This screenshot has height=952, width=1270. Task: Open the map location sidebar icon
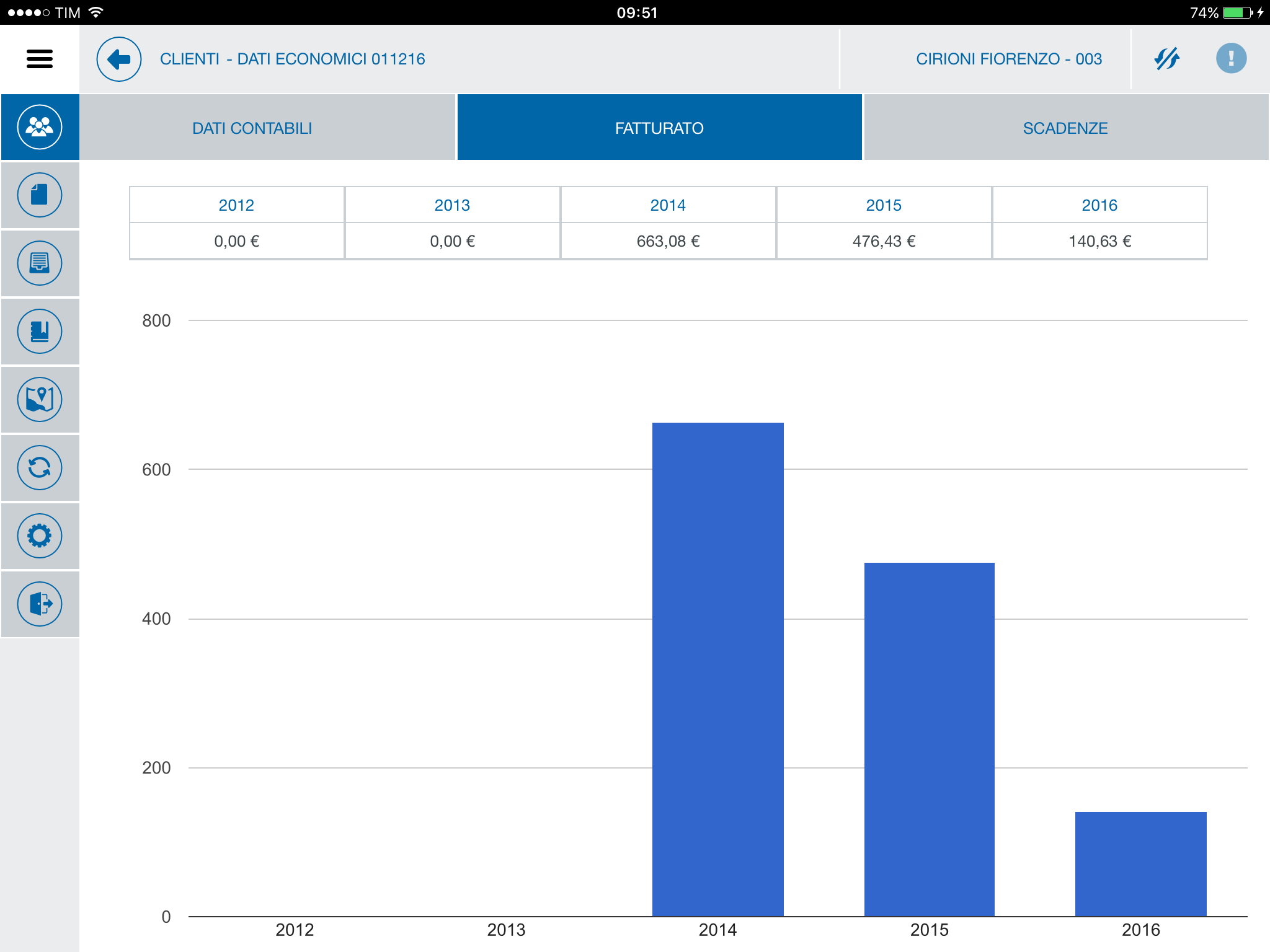[40, 400]
